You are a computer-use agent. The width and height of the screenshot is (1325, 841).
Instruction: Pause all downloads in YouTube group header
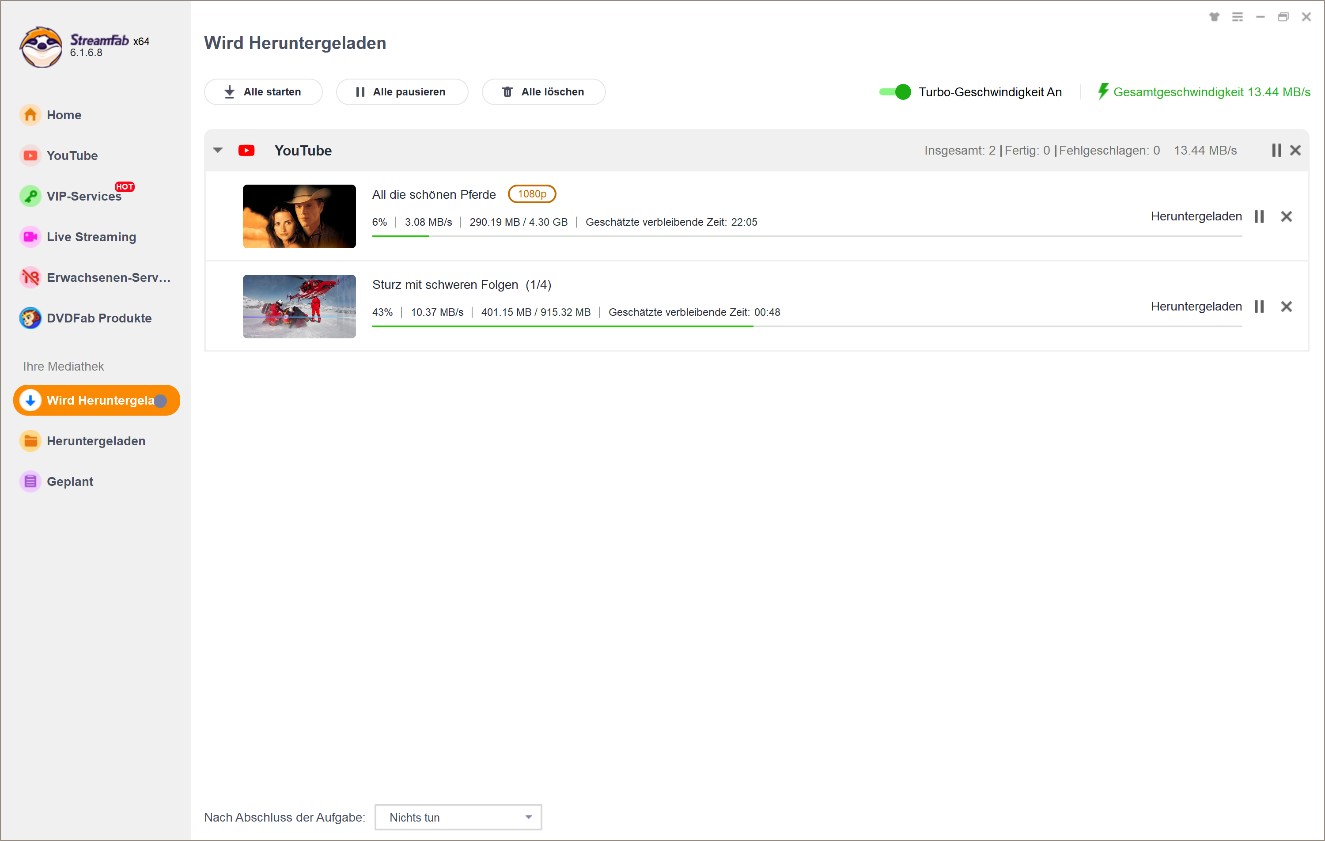pos(1276,150)
